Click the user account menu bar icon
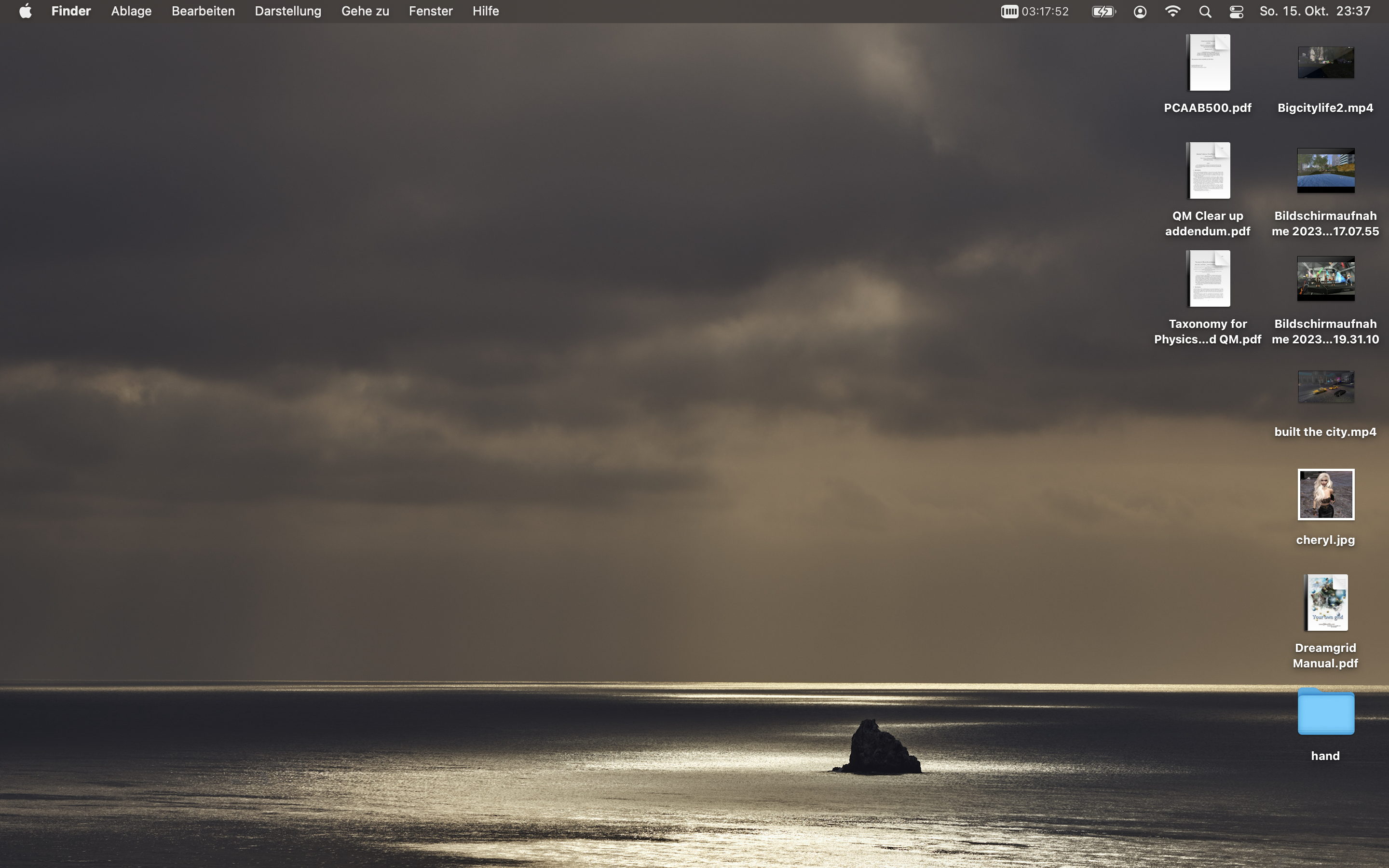Screen dimensions: 1389x868 pos(1140,12)
